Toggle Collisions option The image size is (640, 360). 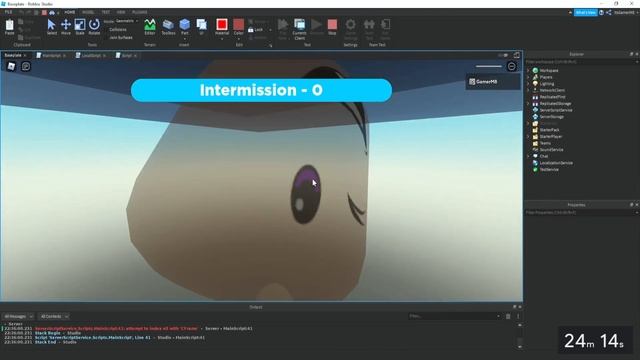click(118, 29)
